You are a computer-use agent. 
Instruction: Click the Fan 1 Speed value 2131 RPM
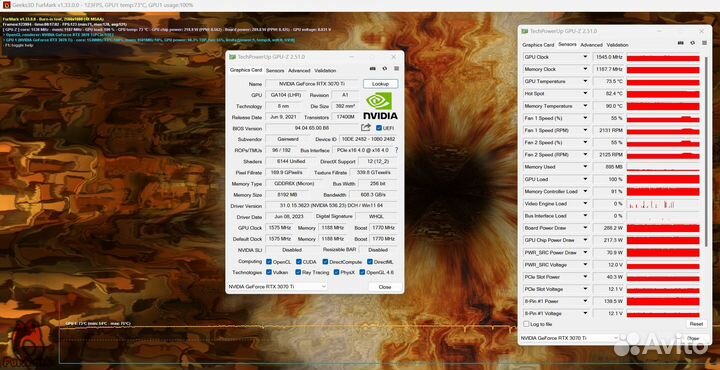(x=608, y=130)
